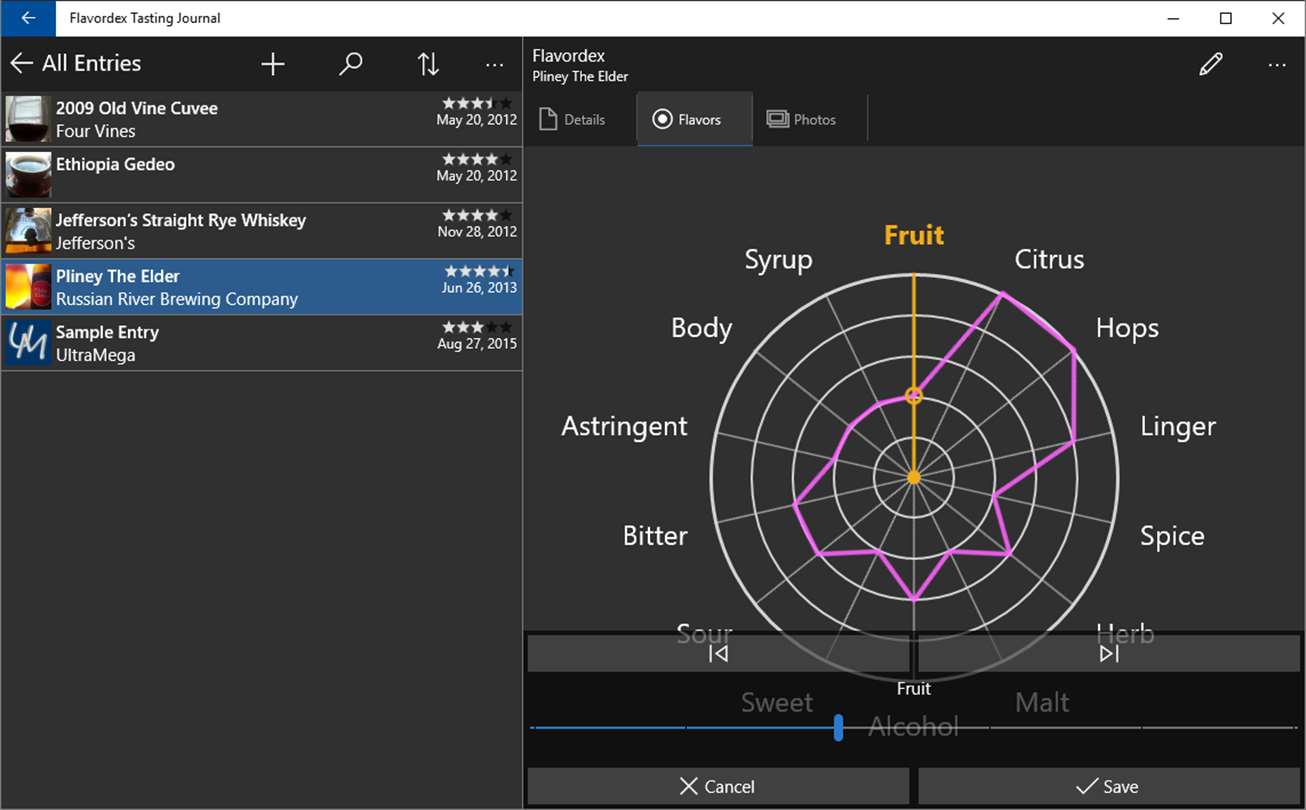Click the title bar back arrow
The image size is (1306, 810).
[x=28, y=18]
